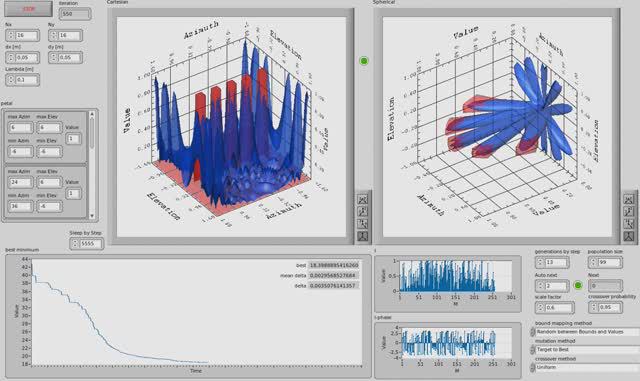Image resolution: width=640 pixels, height=381 pixels.
Task: Select YZ projection icon beside Spherical graph
Action: pos(629,224)
